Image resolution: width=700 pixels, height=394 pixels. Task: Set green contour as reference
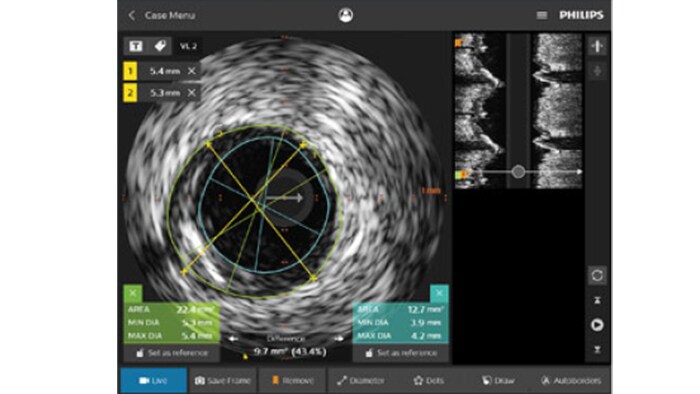coord(172,353)
